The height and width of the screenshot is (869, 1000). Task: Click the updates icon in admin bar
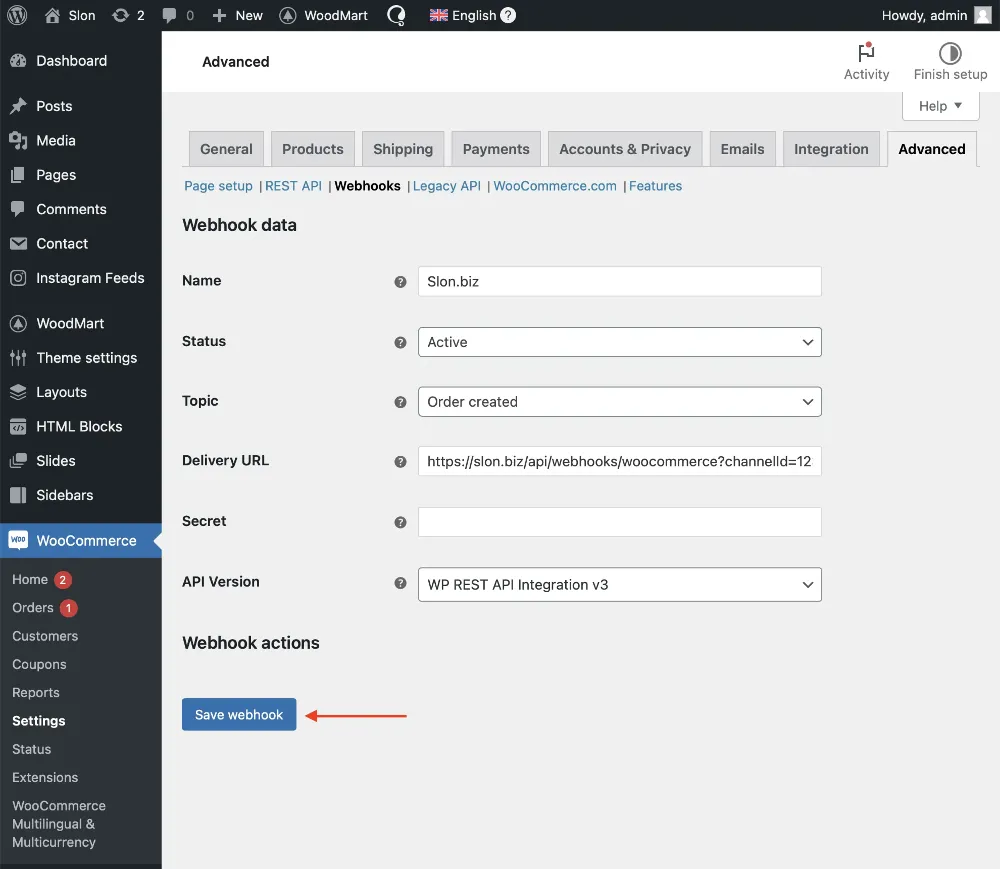coord(121,15)
